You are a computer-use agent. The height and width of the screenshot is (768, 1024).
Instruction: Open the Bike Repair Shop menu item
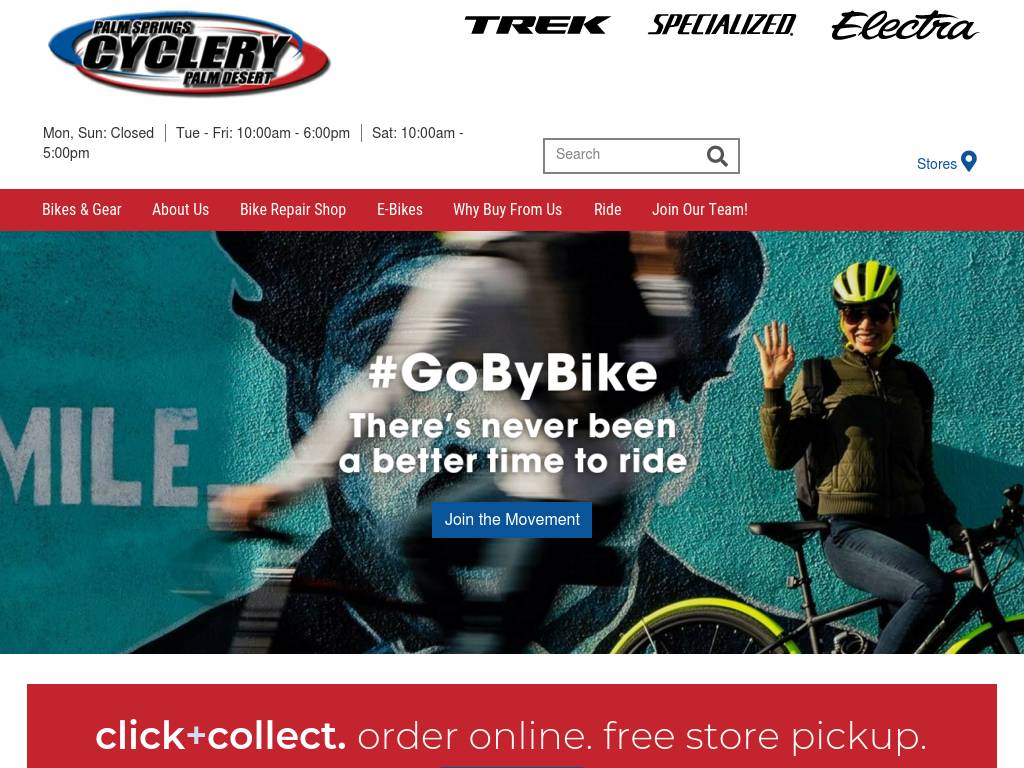pyautogui.click(x=293, y=210)
